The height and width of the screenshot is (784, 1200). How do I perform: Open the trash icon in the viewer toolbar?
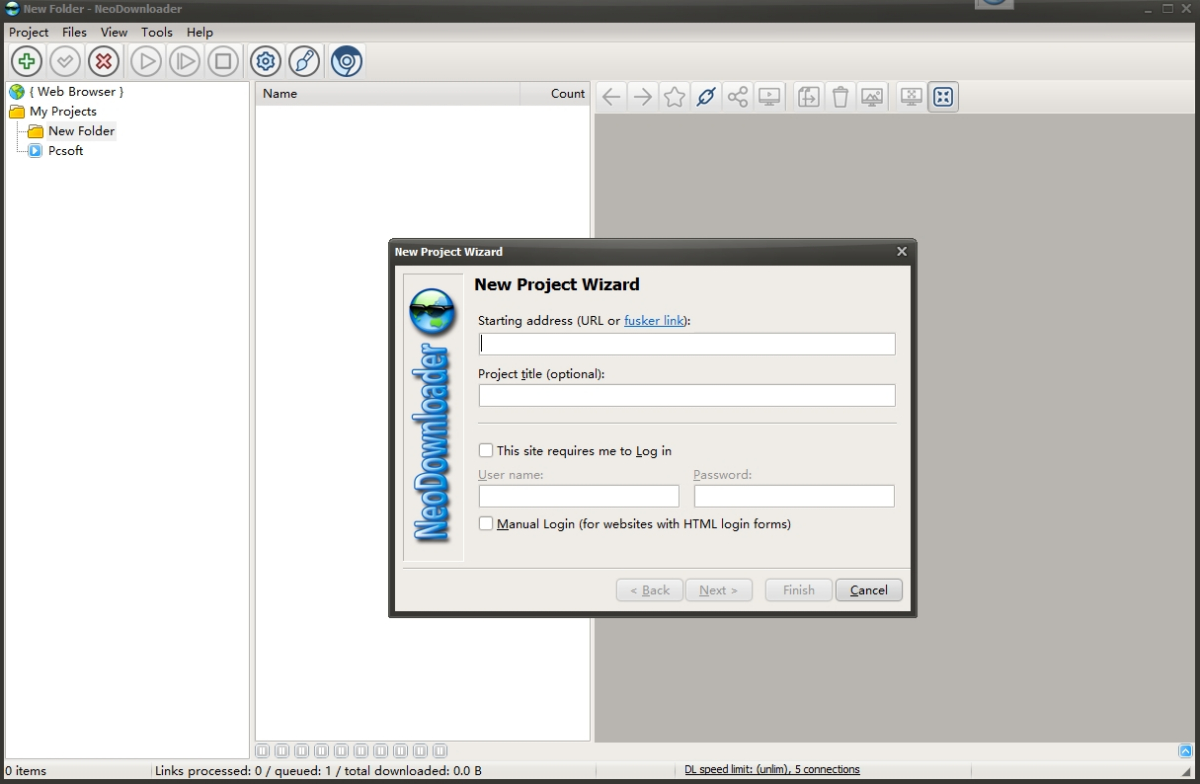click(840, 96)
